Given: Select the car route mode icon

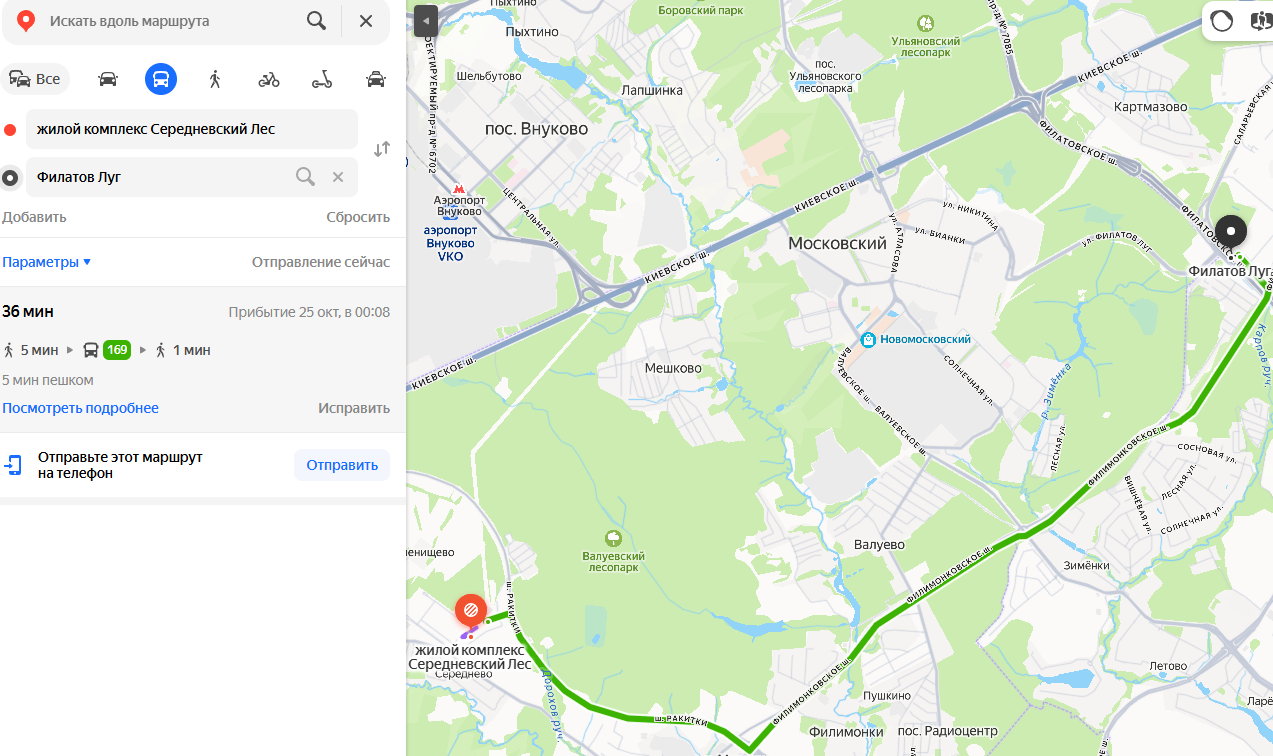Looking at the screenshot, I should tap(108, 79).
